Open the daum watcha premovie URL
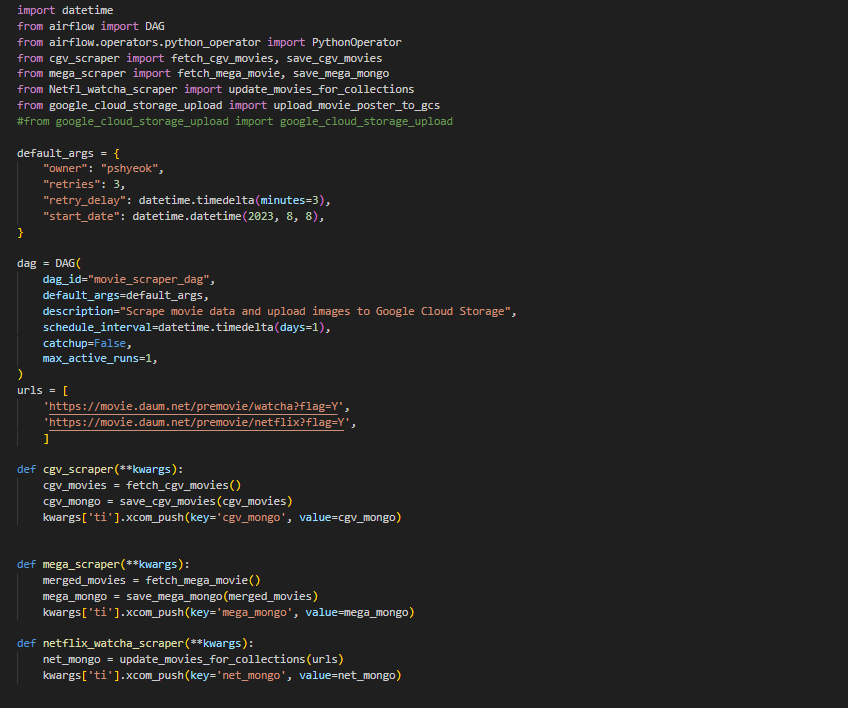The width and height of the screenshot is (848, 708). pos(196,407)
